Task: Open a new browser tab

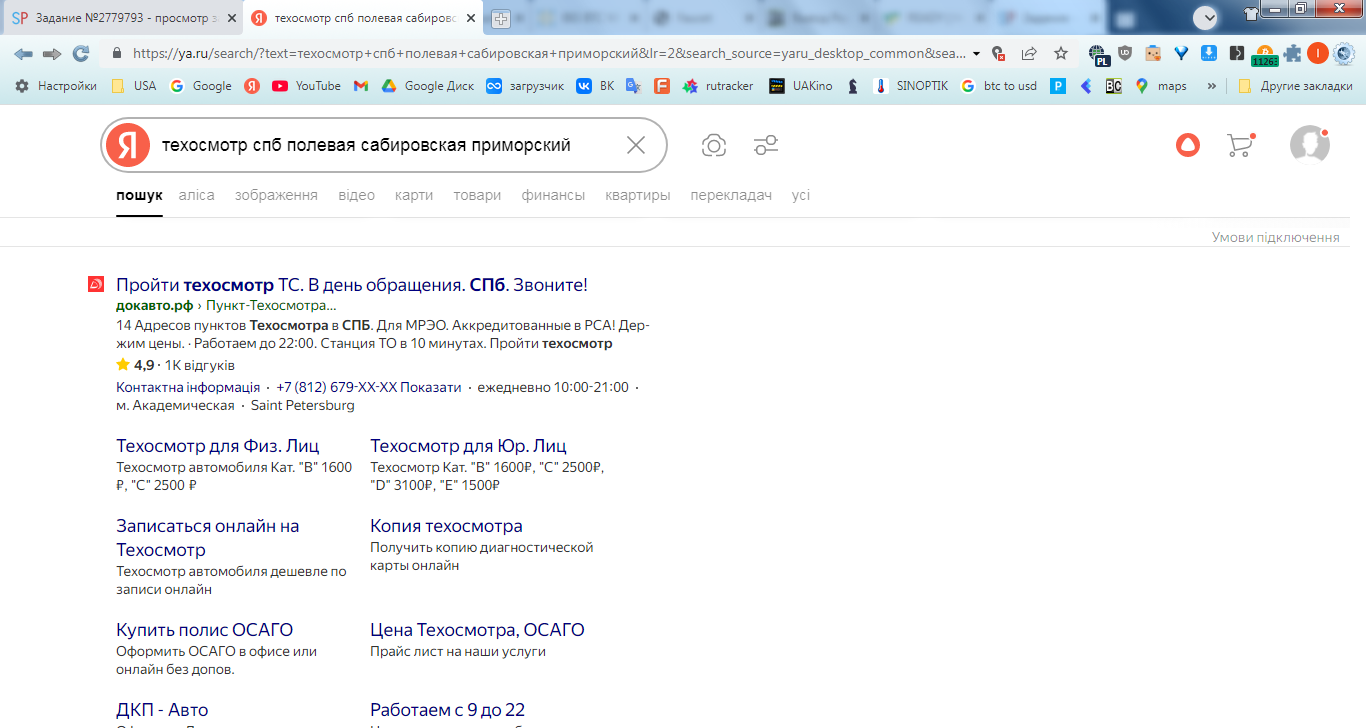Action: pyautogui.click(x=501, y=19)
